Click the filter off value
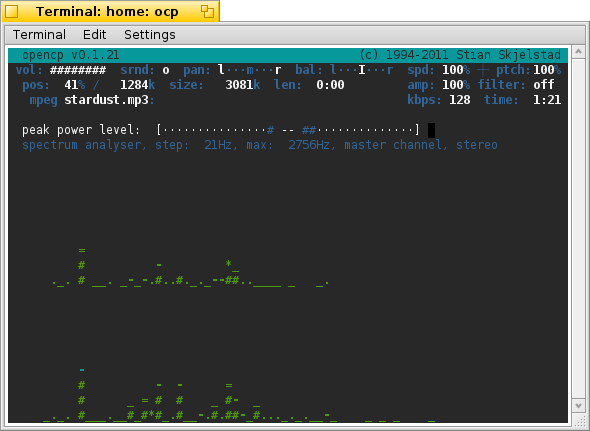 click(x=544, y=85)
